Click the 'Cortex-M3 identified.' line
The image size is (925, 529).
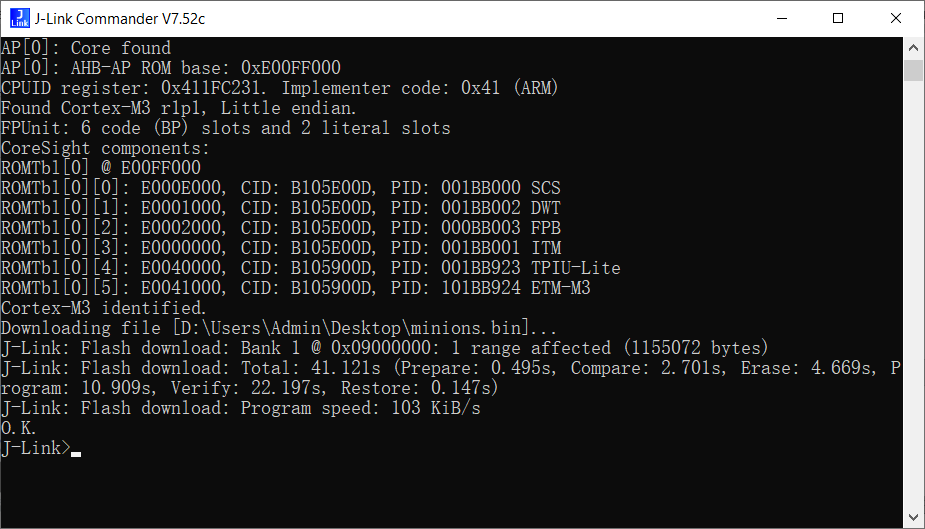coord(104,308)
